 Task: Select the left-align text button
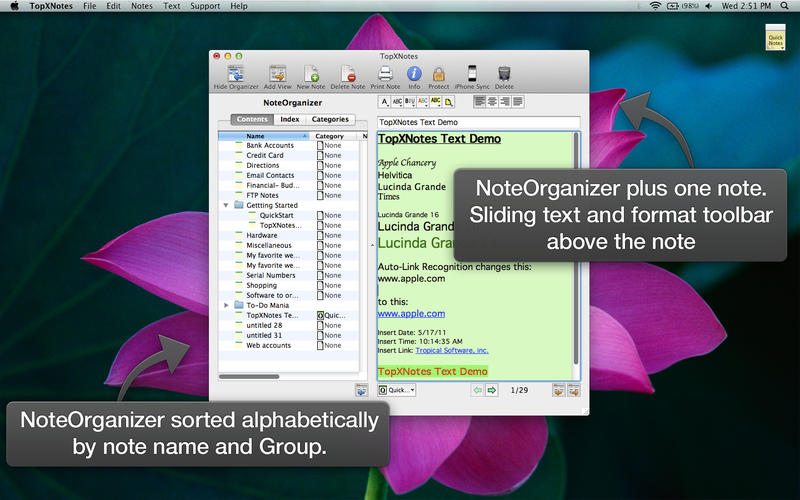[480, 101]
